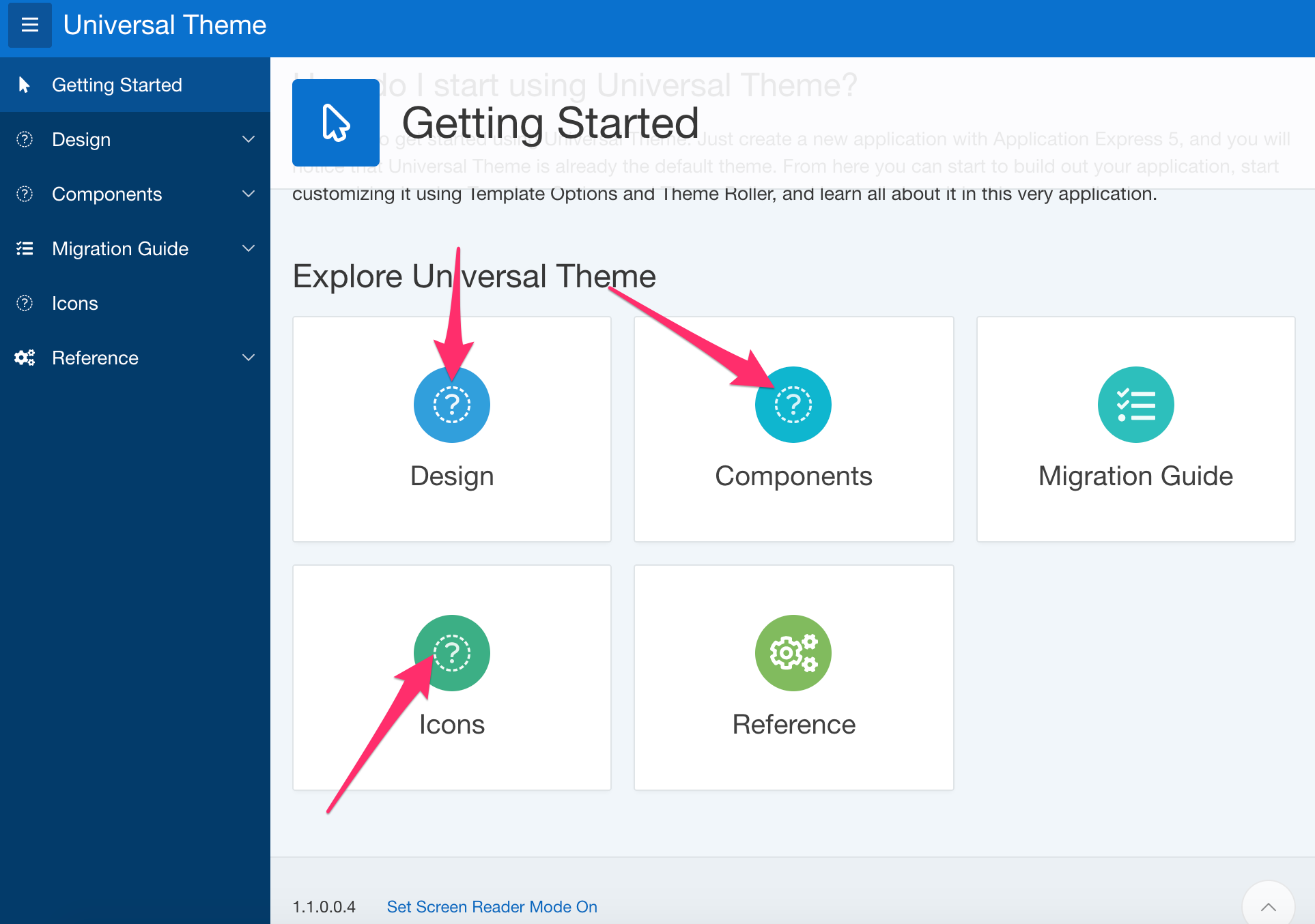Image resolution: width=1315 pixels, height=924 pixels.
Task: Click the Components section icon
Action: coord(792,404)
